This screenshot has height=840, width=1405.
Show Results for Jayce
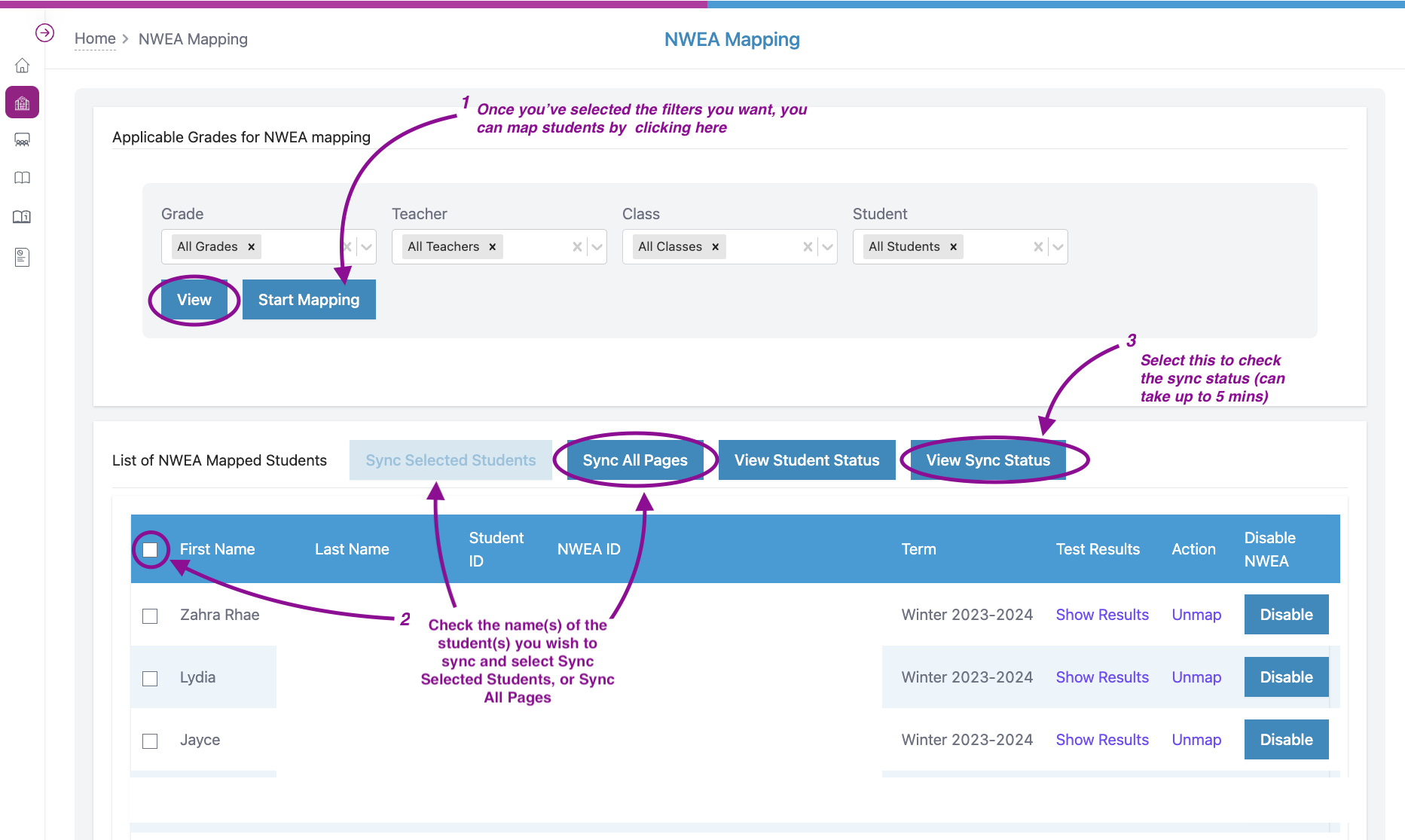point(1102,740)
